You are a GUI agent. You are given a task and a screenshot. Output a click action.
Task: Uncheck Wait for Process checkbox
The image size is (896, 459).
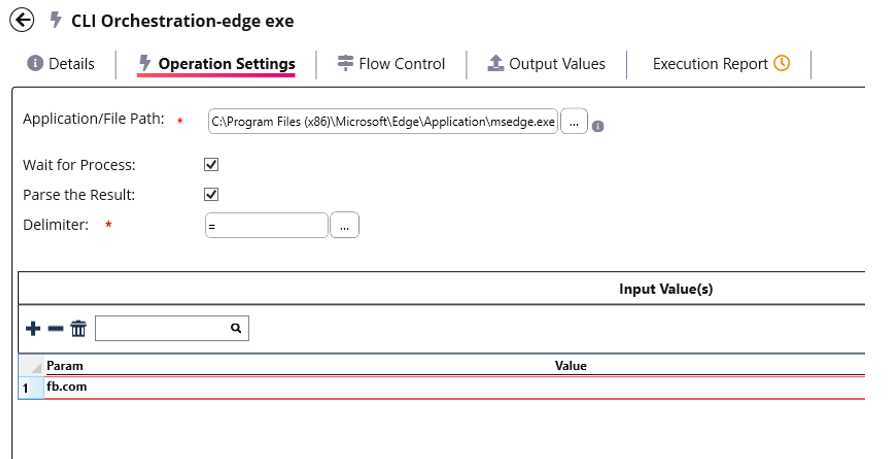(x=211, y=165)
